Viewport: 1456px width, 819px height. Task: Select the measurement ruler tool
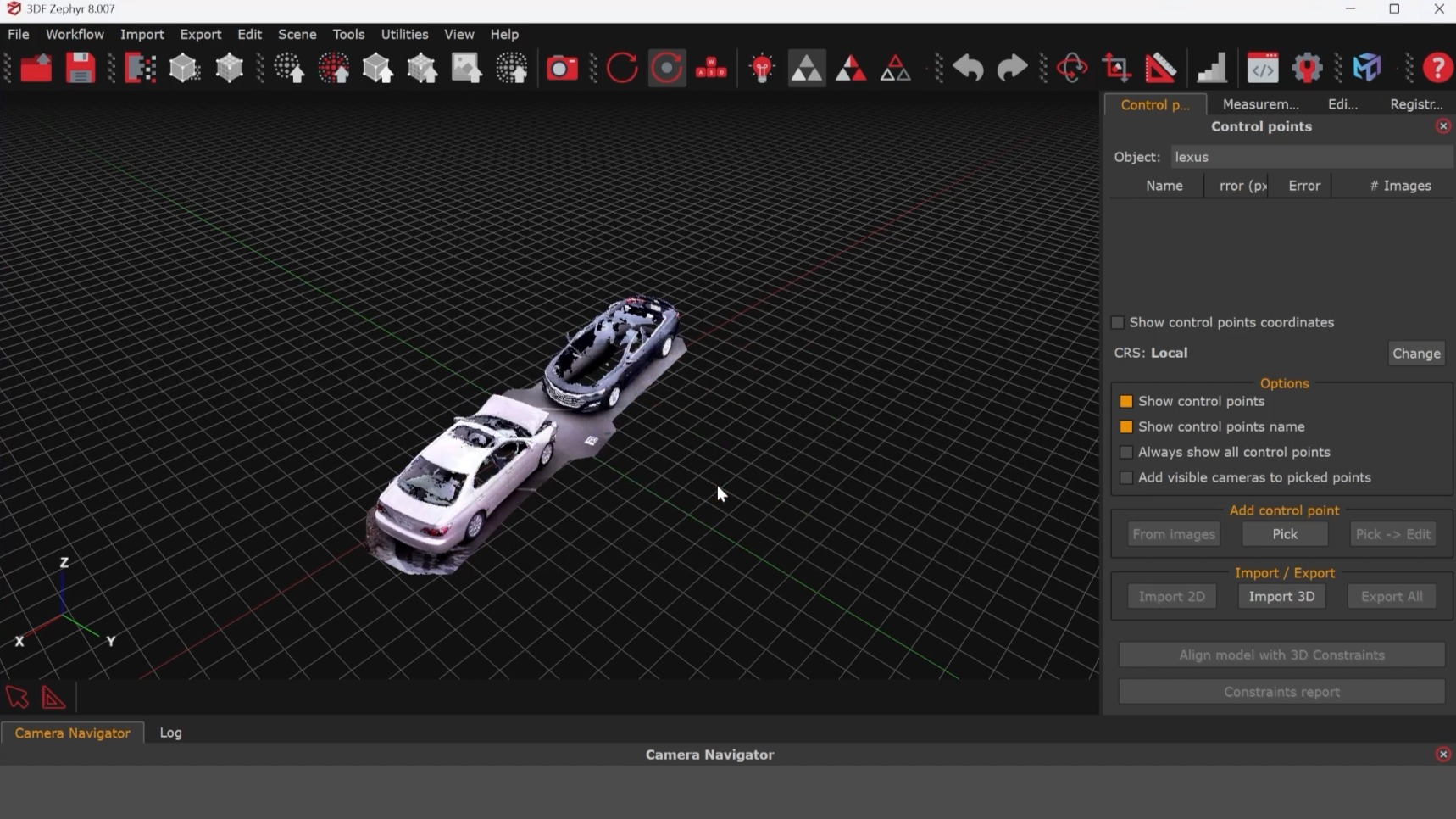[1161, 68]
